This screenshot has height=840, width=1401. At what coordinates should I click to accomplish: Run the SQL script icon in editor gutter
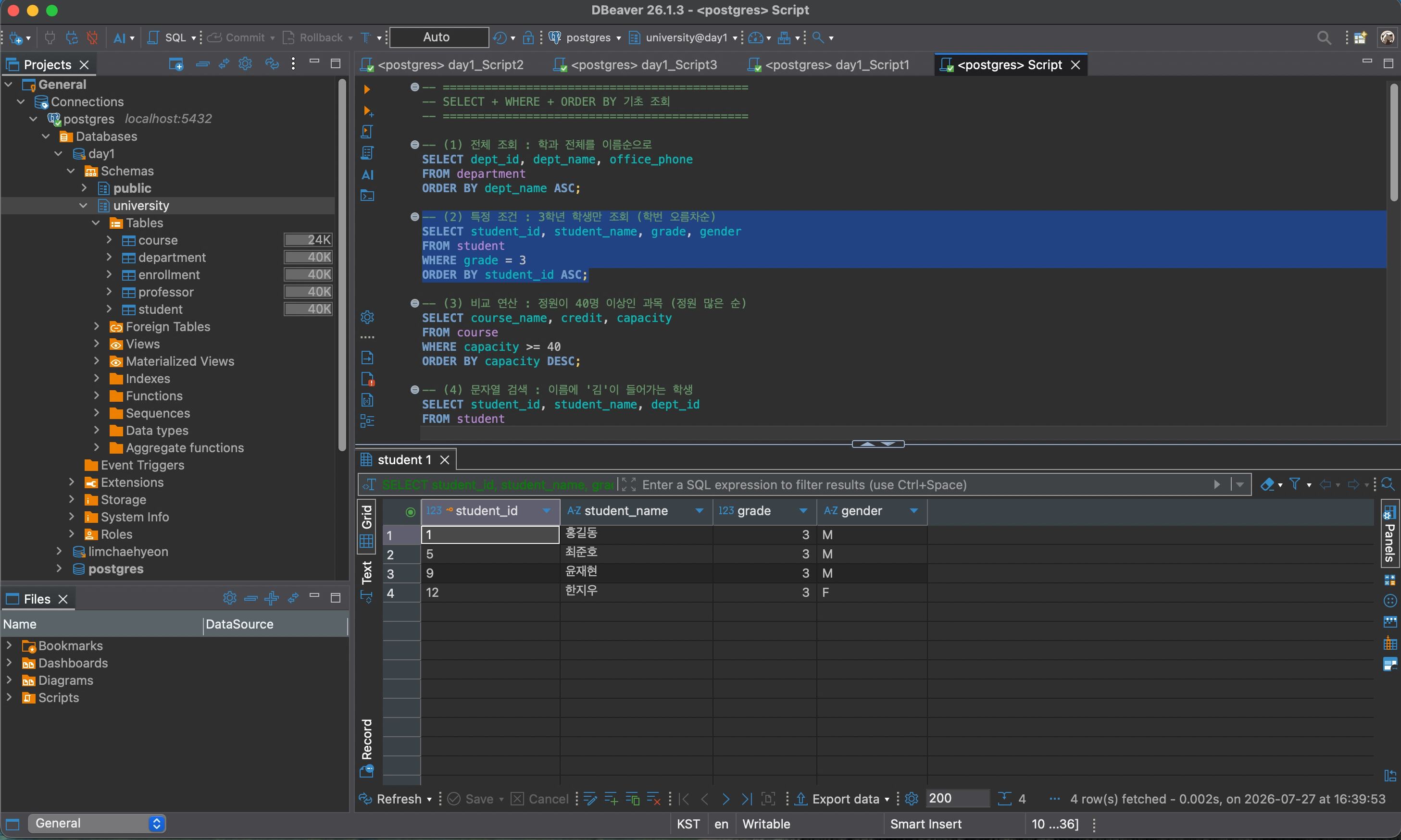tap(367, 132)
